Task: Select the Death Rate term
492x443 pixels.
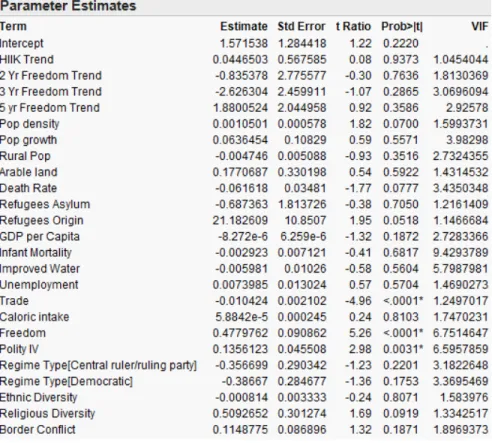Action: [28, 188]
